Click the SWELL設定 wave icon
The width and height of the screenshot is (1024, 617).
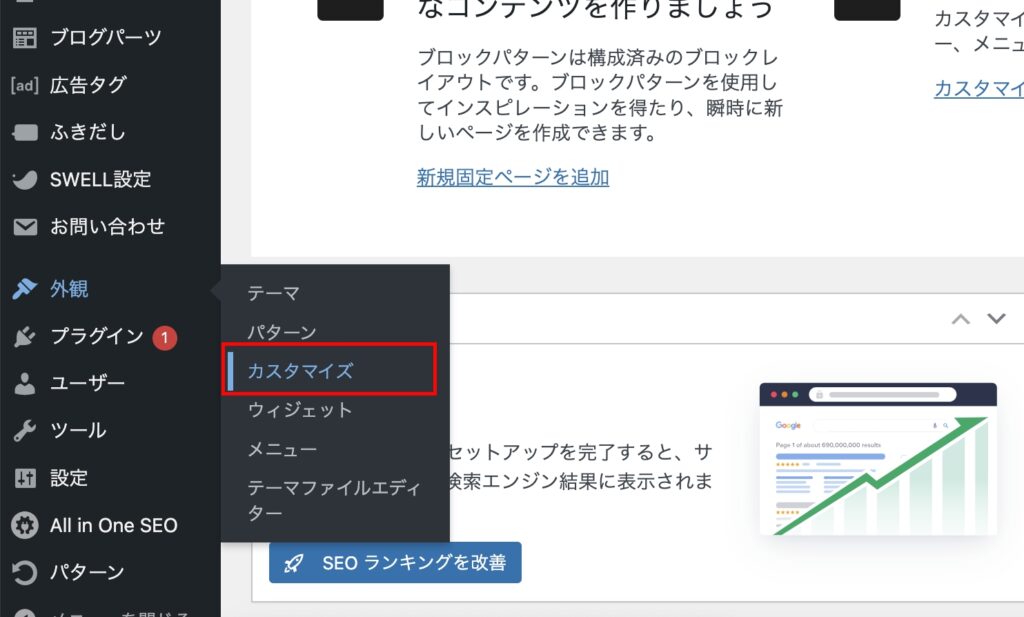[24, 180]
